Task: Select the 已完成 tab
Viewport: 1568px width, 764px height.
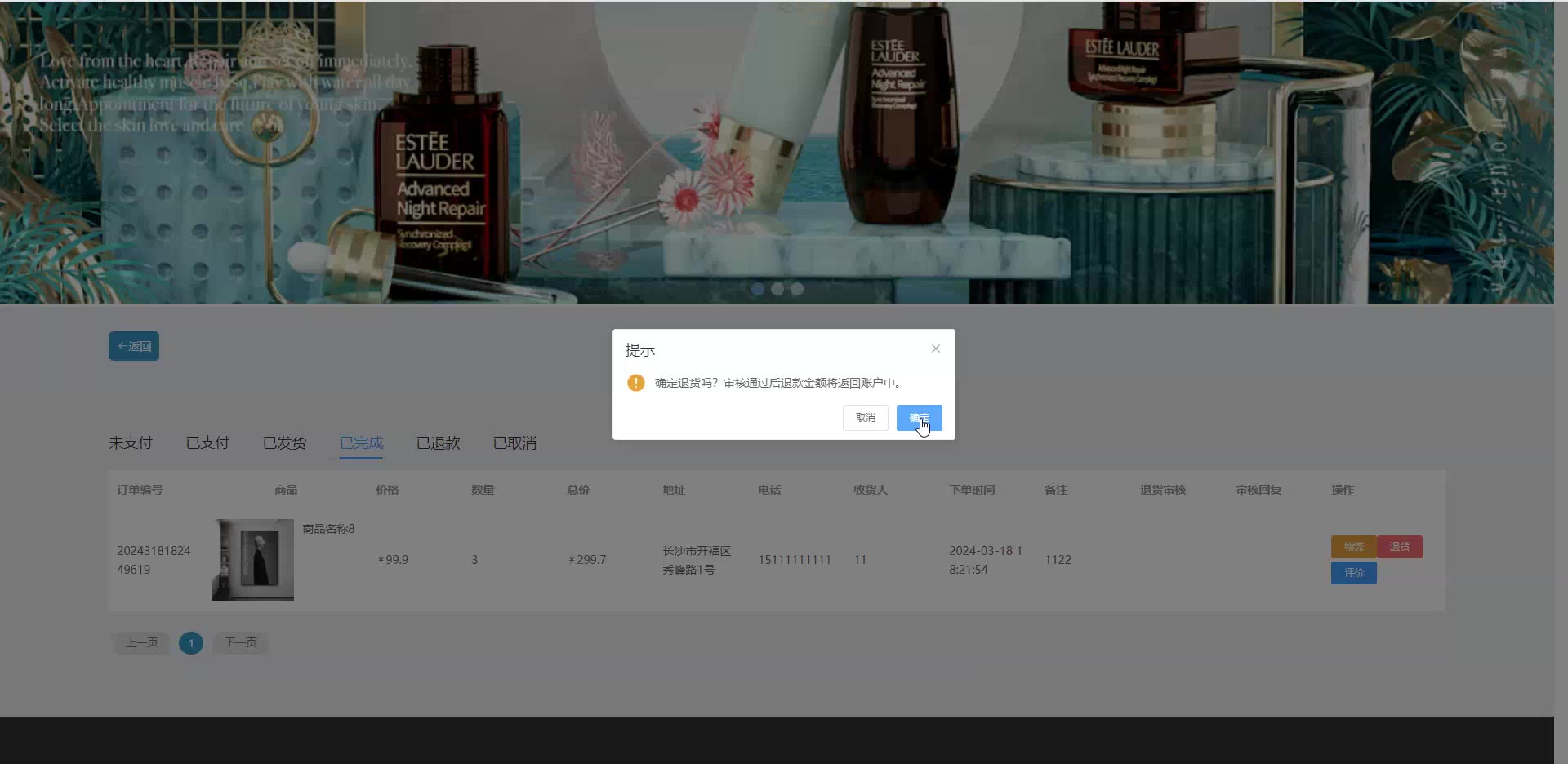Action: coord(361,442)
